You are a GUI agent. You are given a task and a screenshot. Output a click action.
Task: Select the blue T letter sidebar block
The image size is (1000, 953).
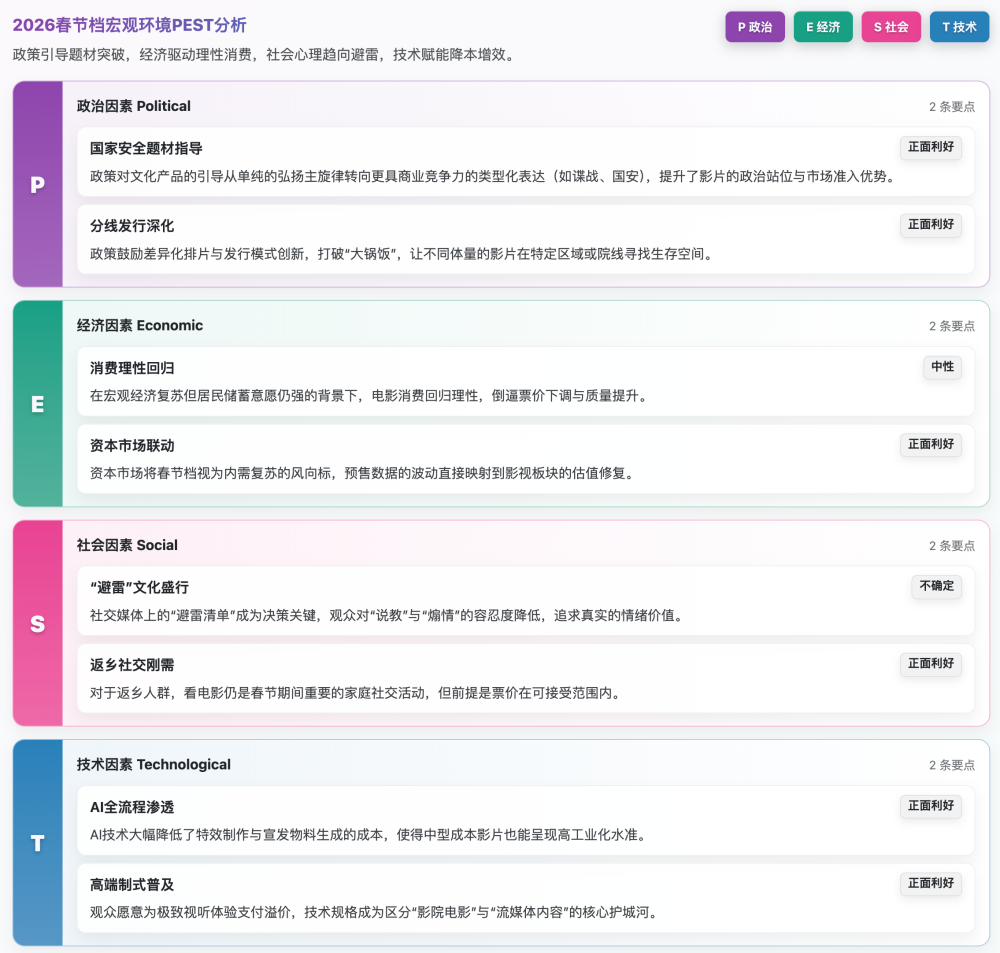point(38,843)
